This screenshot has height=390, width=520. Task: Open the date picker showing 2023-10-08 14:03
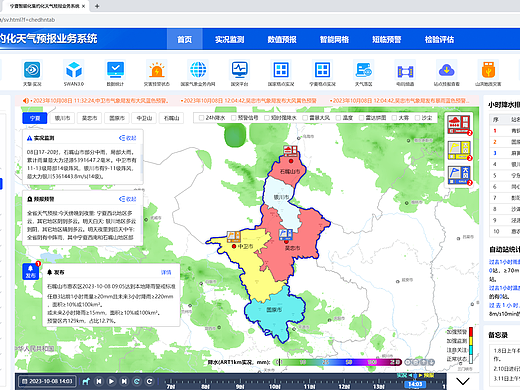(x=47, y=381)
